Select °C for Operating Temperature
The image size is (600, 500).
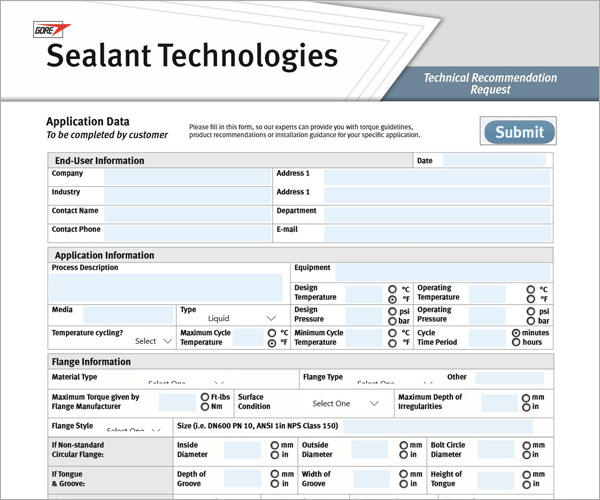click(530, 289)
